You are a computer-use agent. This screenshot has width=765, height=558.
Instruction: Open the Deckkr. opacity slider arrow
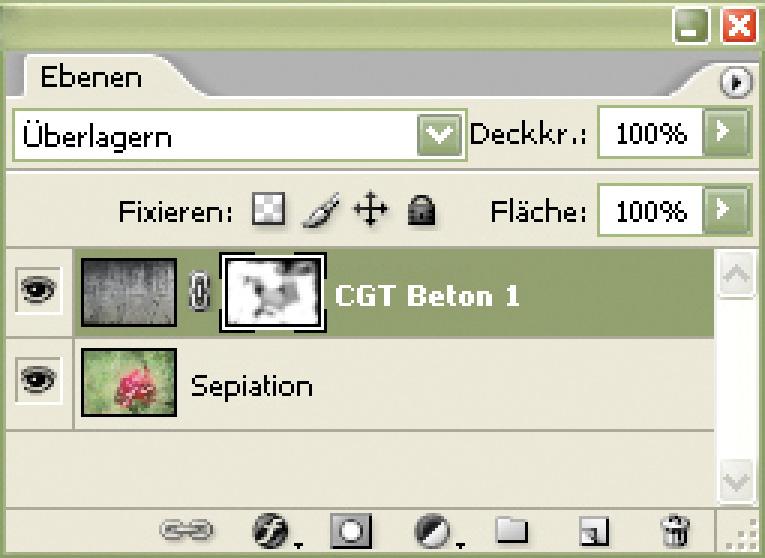(x=725, y=132)
